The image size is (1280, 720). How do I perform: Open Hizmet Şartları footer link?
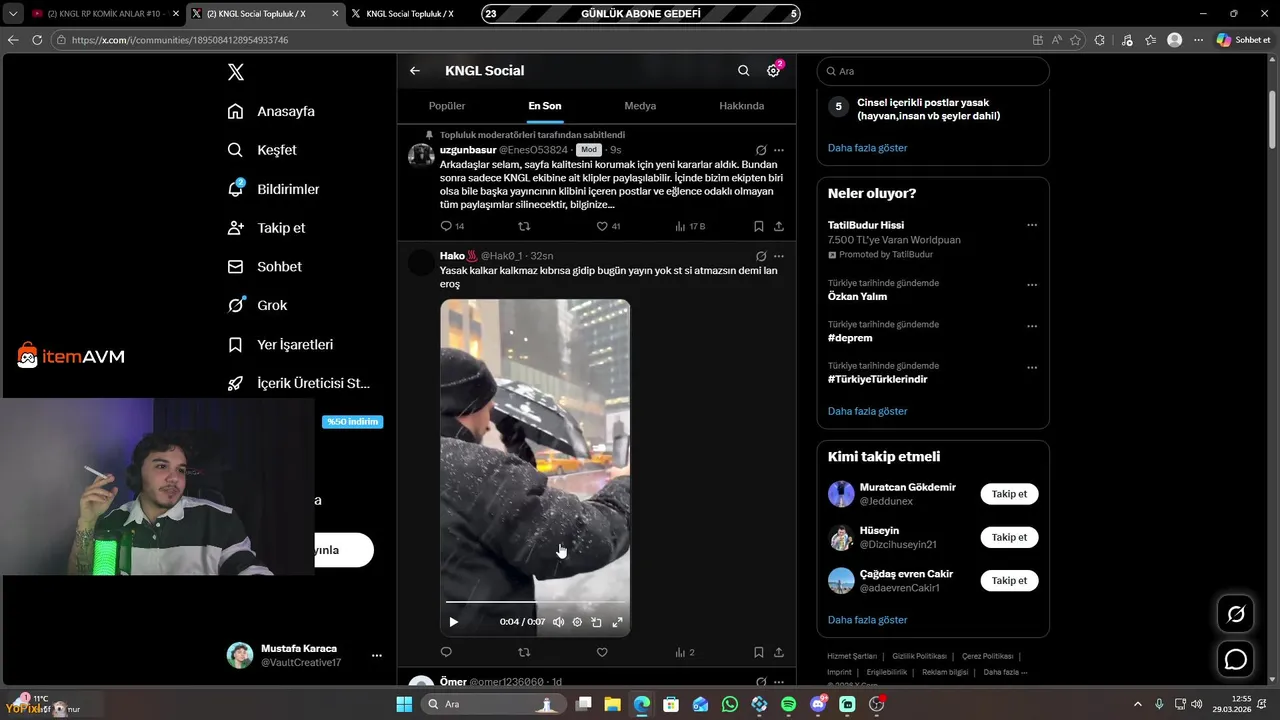point(852,656)
